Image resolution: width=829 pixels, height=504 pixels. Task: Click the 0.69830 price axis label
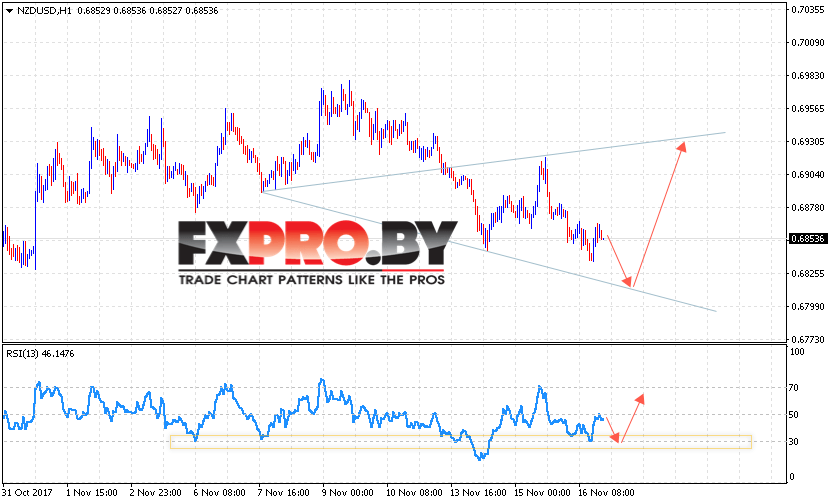pyautogui.click(x=807, y=76)
